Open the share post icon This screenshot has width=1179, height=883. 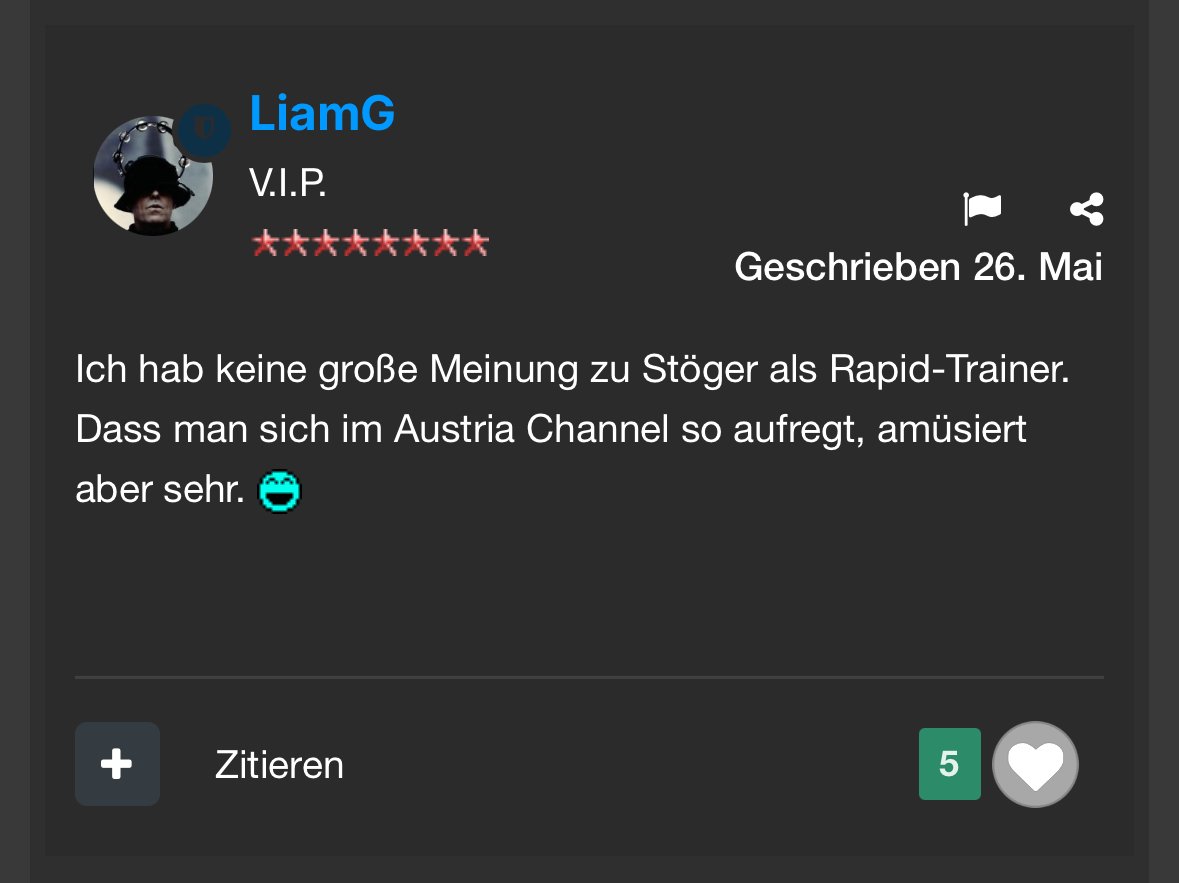click(x=1087, y=209)
